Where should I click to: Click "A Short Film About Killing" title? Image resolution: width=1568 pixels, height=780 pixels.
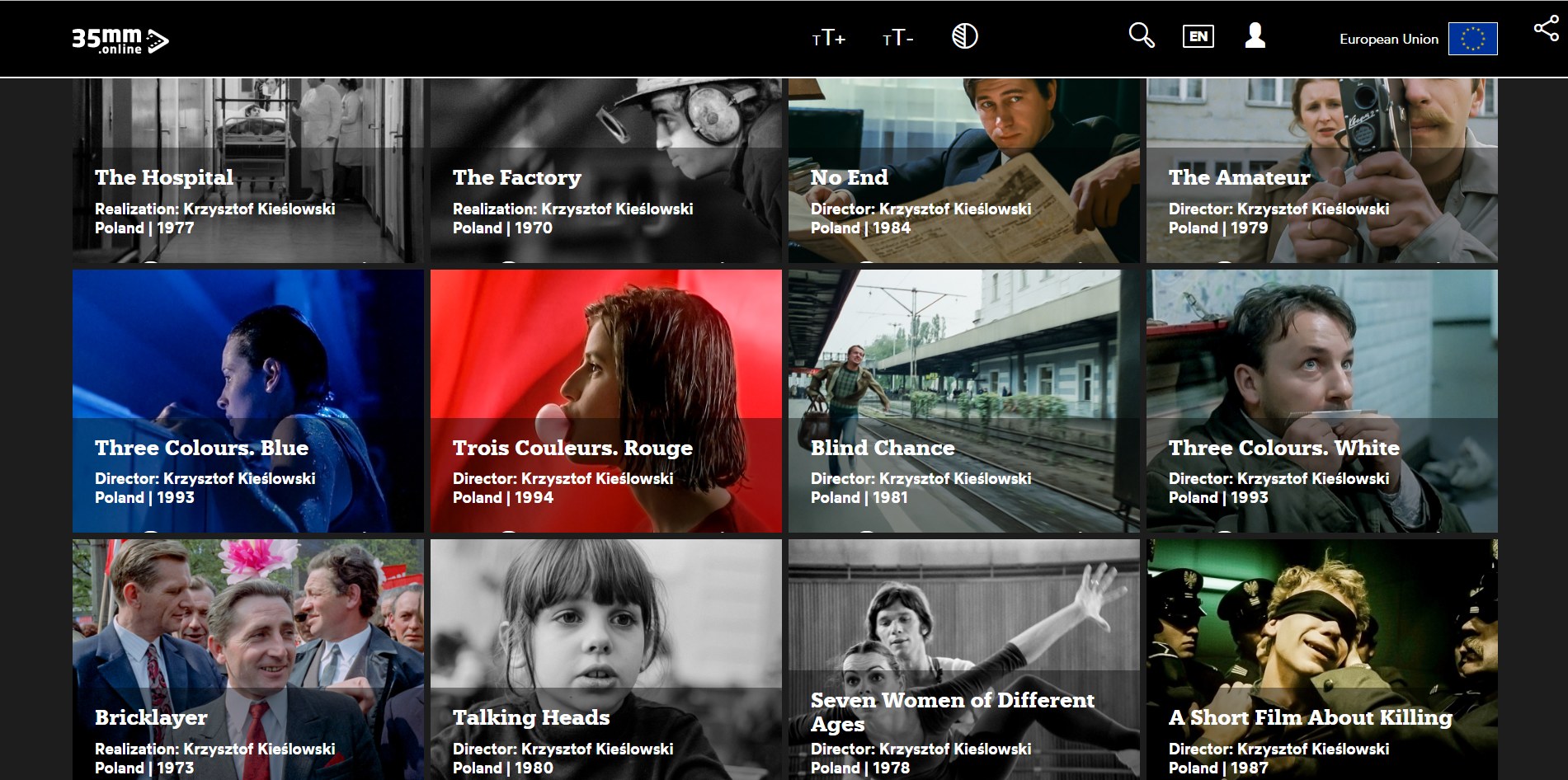click(x=1311, y=718)
